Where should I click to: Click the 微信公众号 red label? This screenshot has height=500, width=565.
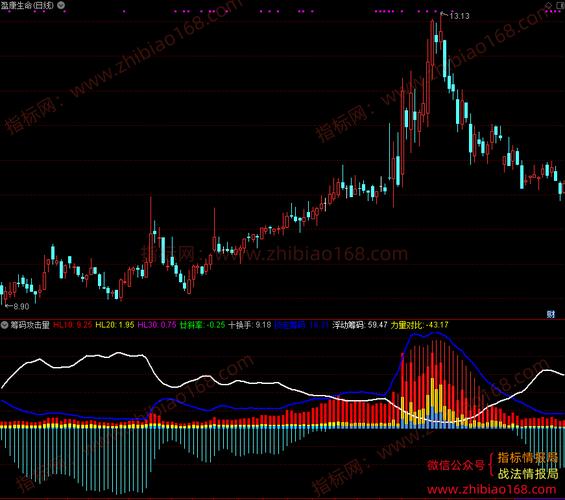[x=455, y=465]
